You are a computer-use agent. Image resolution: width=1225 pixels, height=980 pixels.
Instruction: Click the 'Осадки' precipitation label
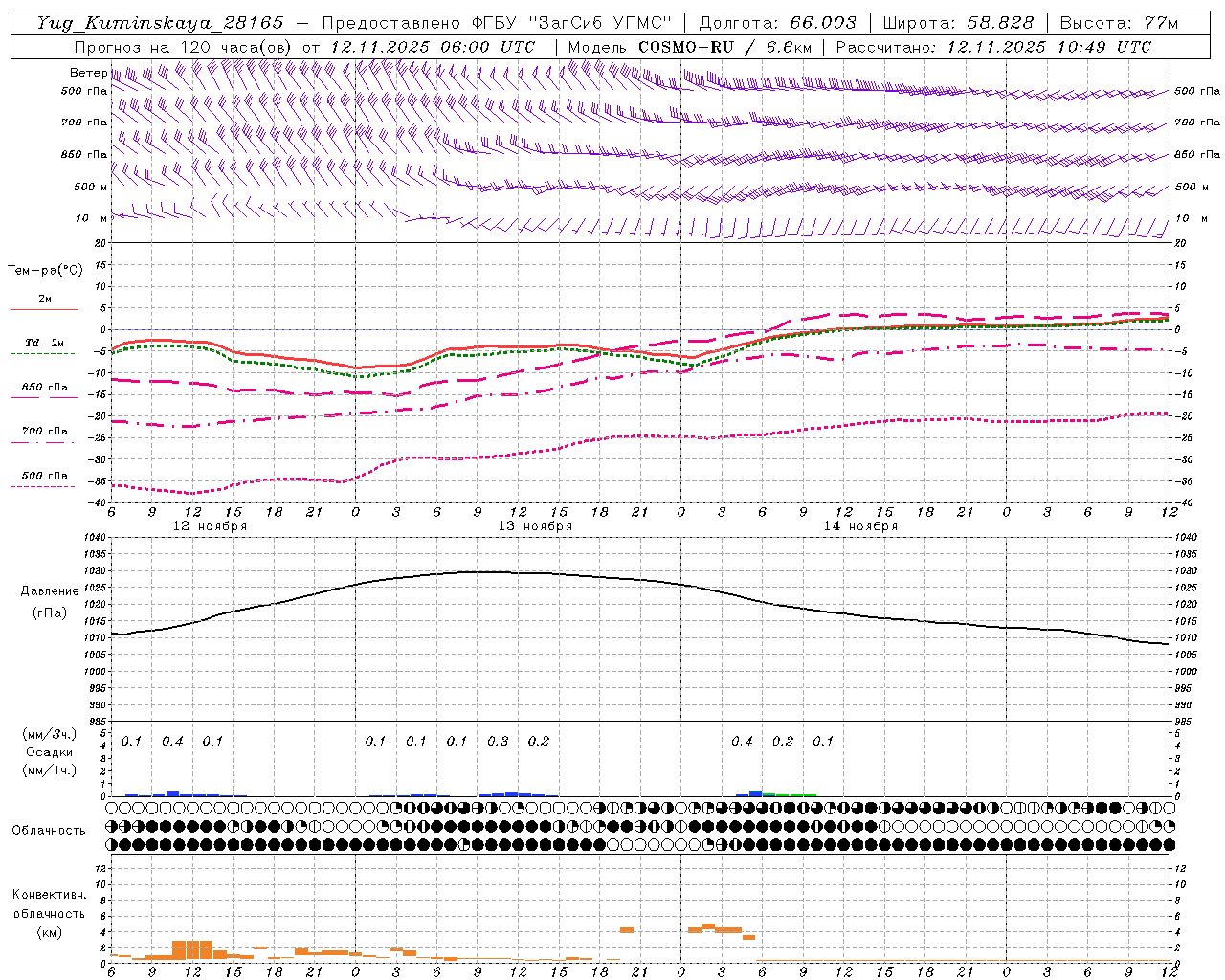click(50, 752)
